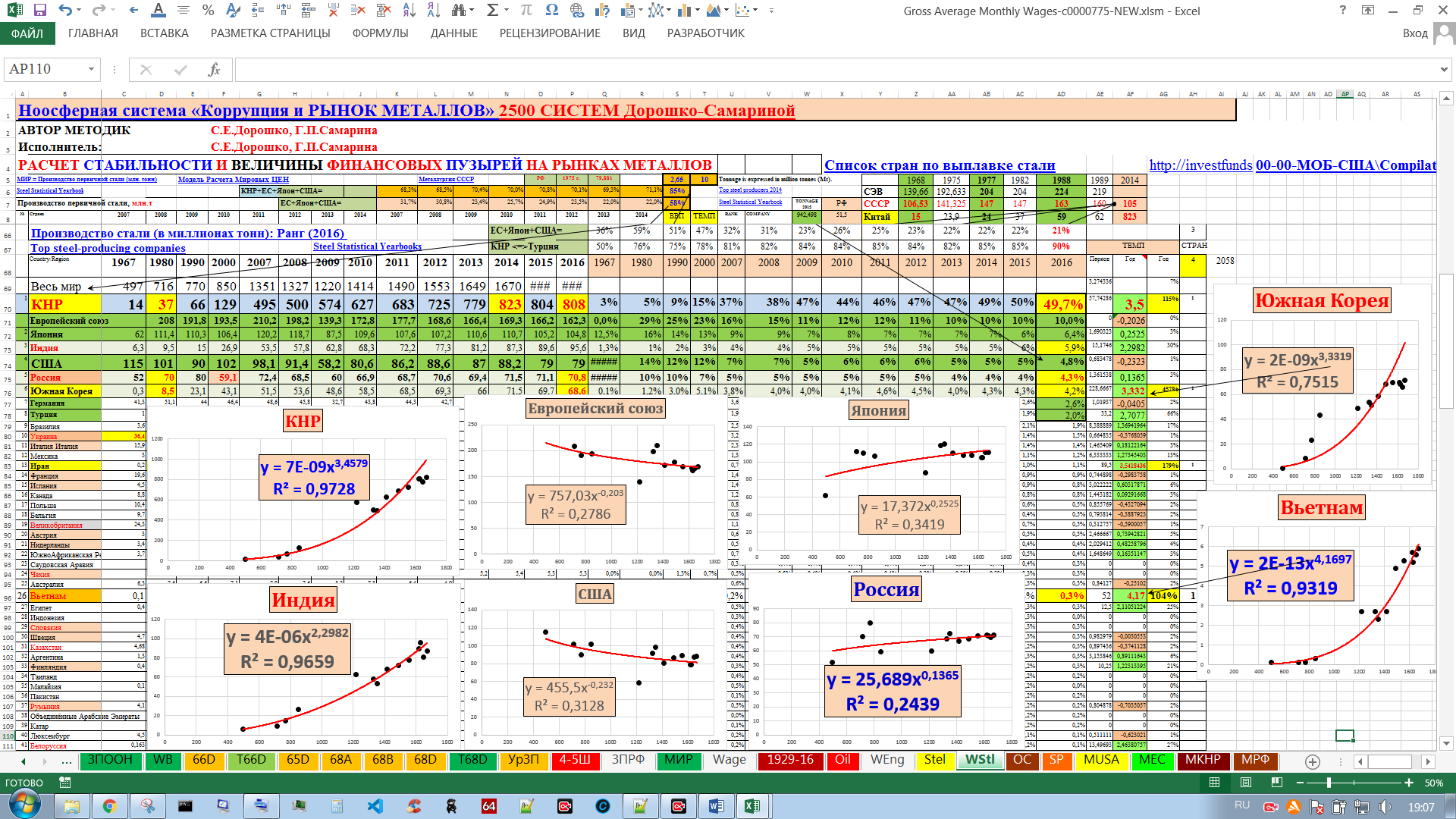Click the Save icon in quick access toolbar
The width and height of the screenshot is (1456, 819).
[40, 11]
